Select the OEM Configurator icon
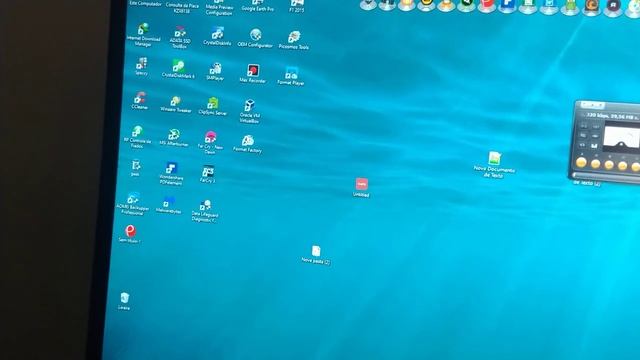The image size is (640, 360). coord(256,35)
